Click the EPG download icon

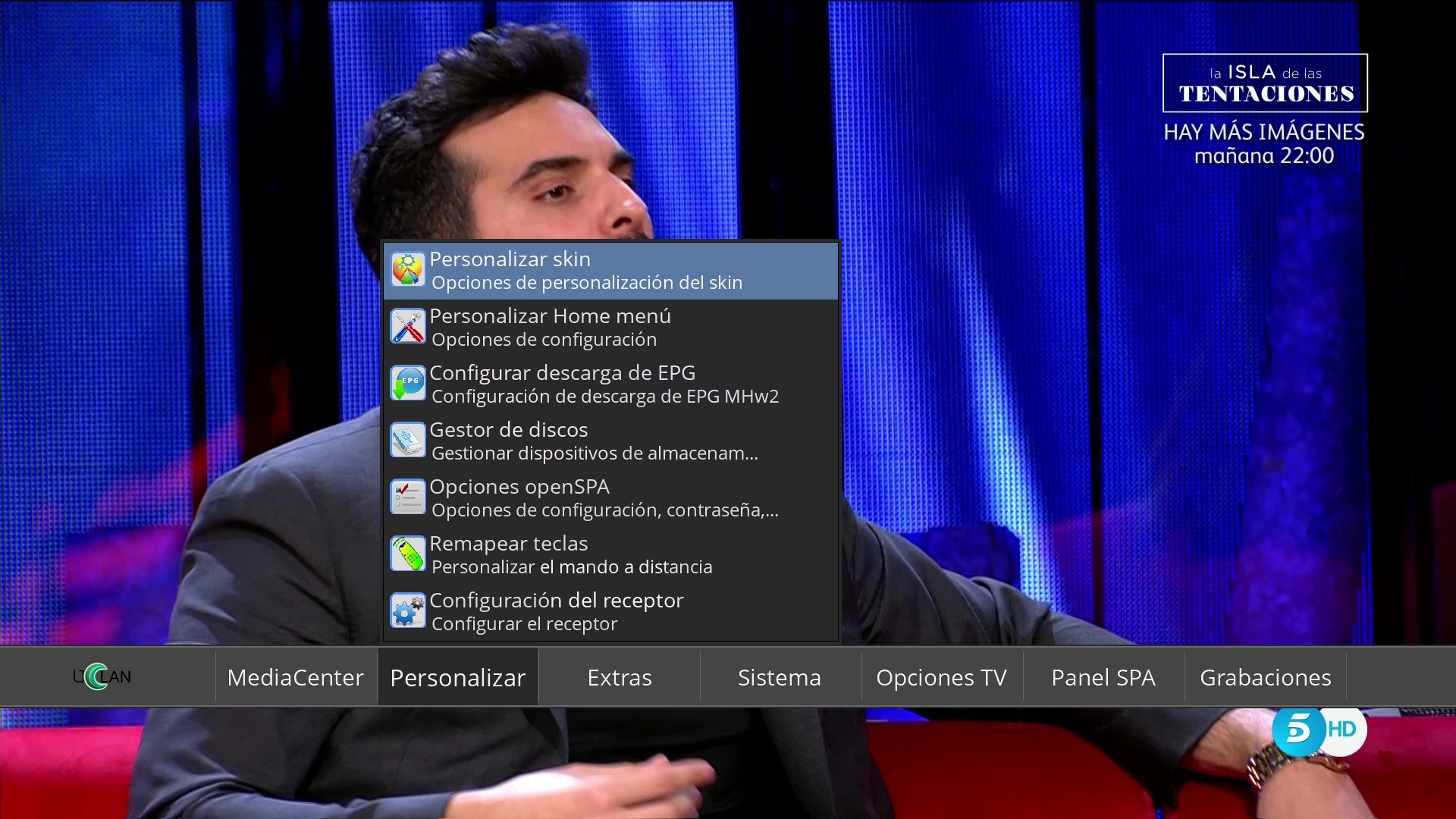pyautogui.click(x=407, y=384)
